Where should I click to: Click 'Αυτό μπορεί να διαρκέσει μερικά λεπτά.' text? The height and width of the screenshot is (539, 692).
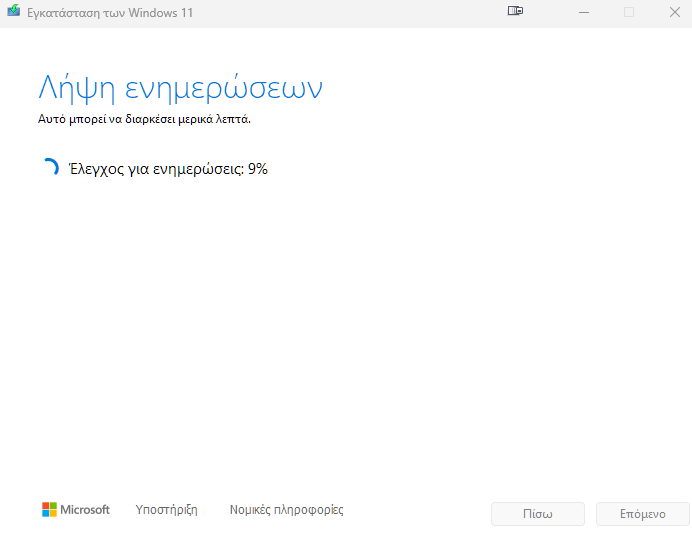tap(144, 119)
